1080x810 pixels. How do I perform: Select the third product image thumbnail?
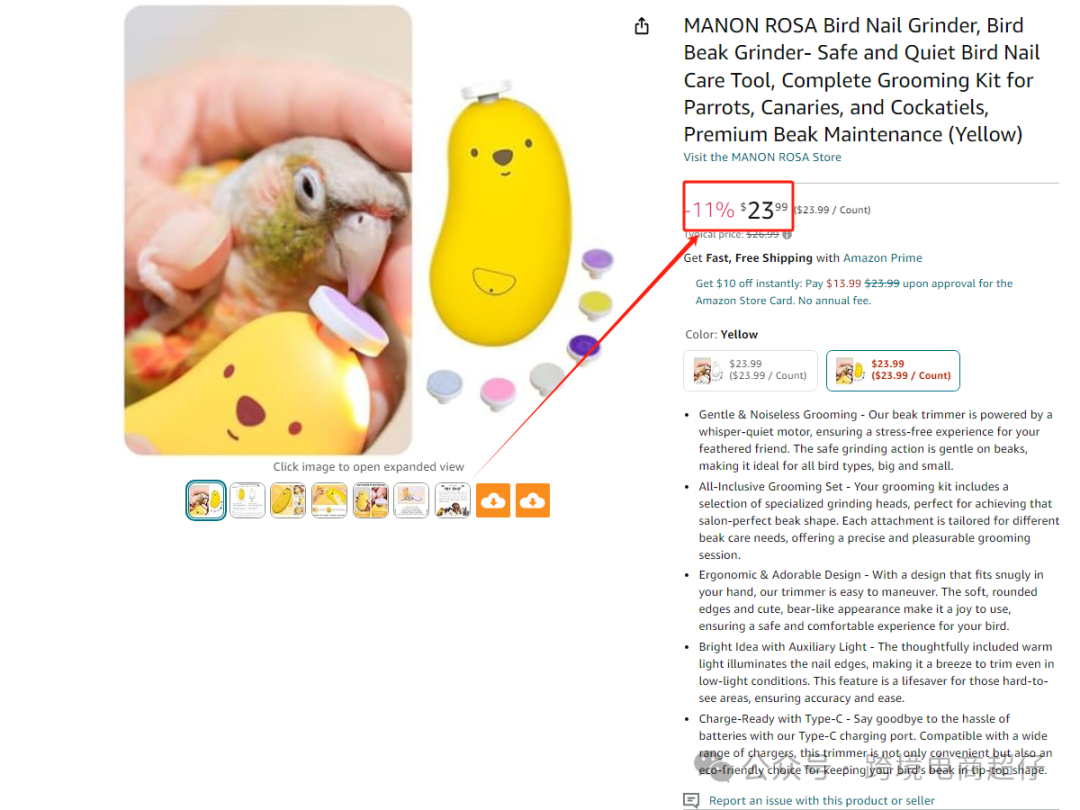pos(288,500)
